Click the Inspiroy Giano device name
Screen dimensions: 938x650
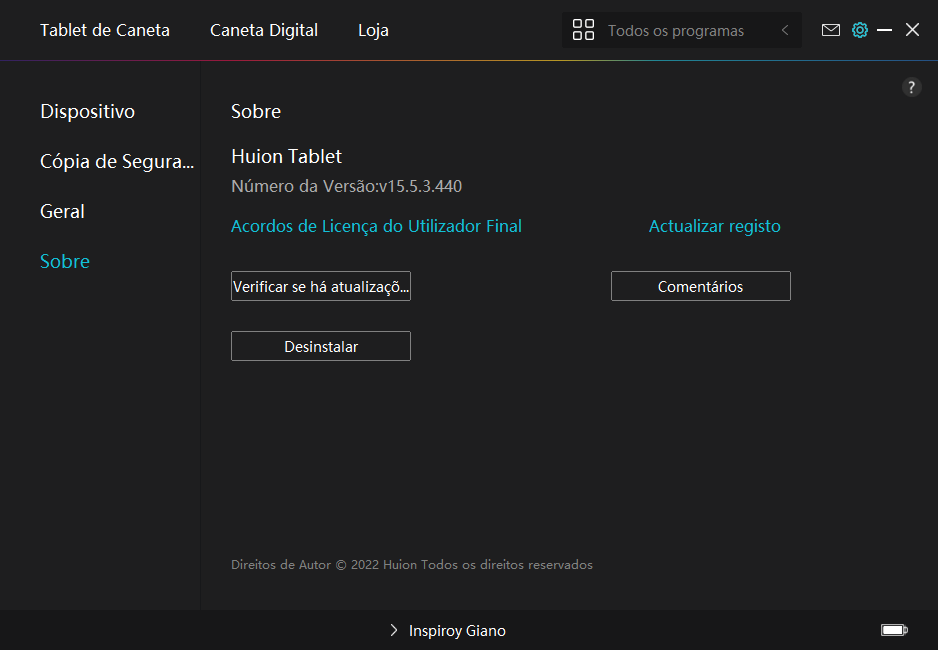(x=457, y=631)
